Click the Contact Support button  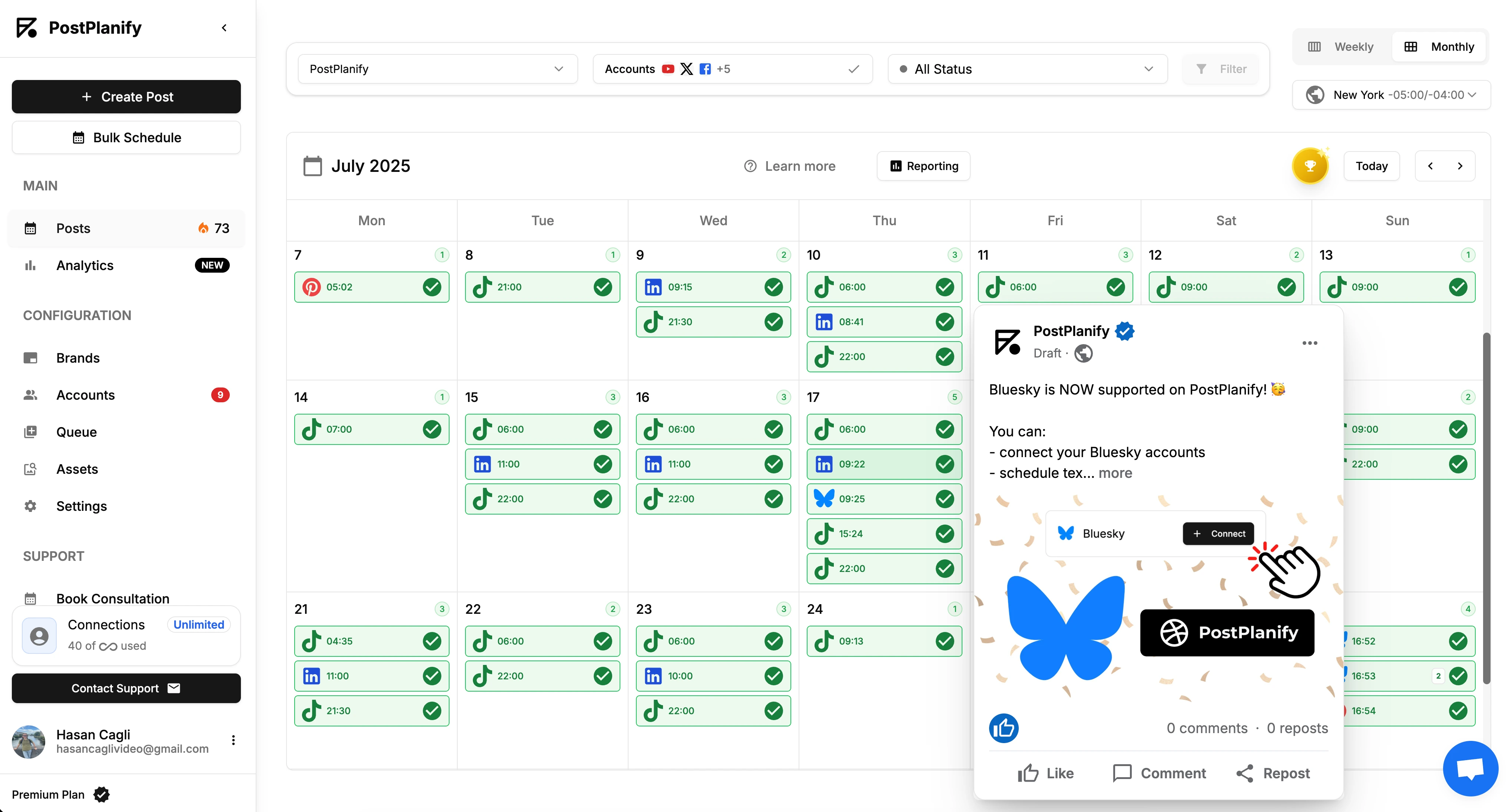point(126,688)
